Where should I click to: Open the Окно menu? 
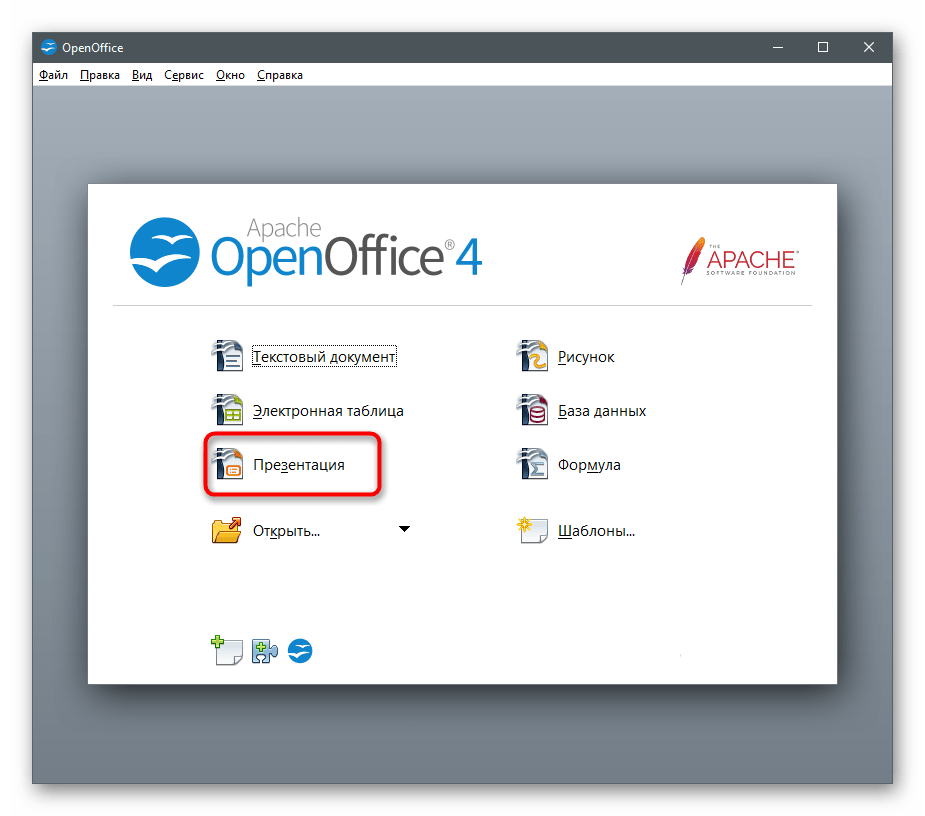tap(230, 75)
